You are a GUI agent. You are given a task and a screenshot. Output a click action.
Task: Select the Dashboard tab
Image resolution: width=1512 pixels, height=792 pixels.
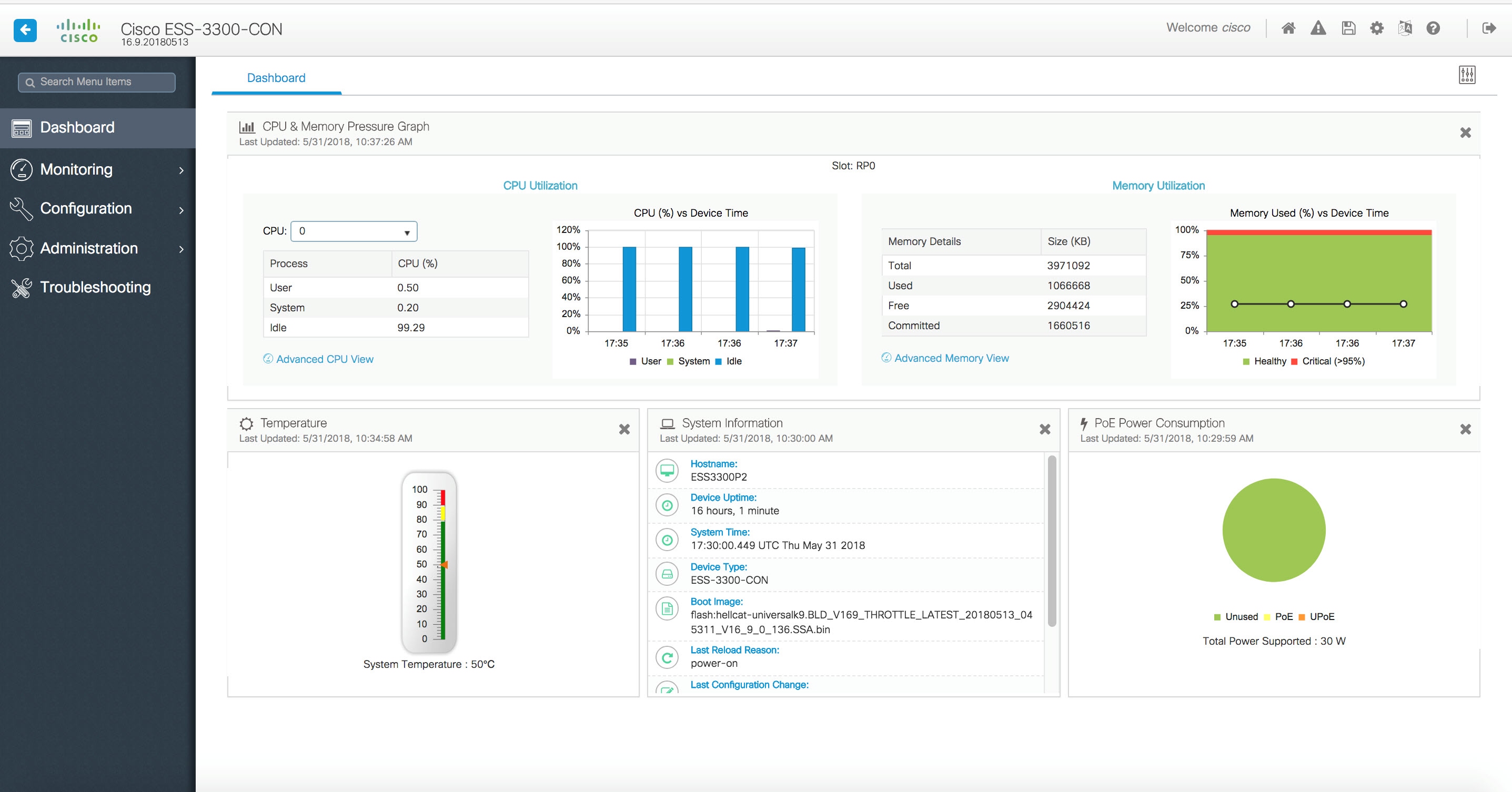[276, 78]
